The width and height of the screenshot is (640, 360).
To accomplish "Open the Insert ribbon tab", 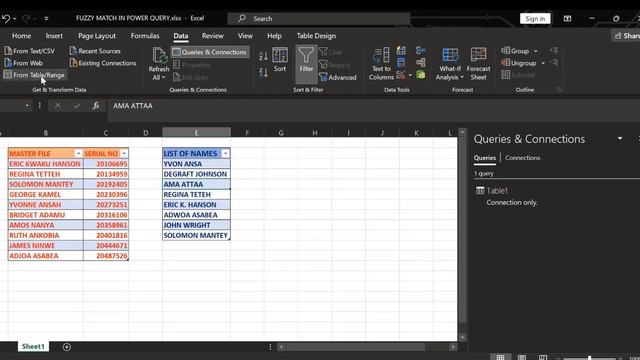I will pyautogui.click(x=54, y=36).
